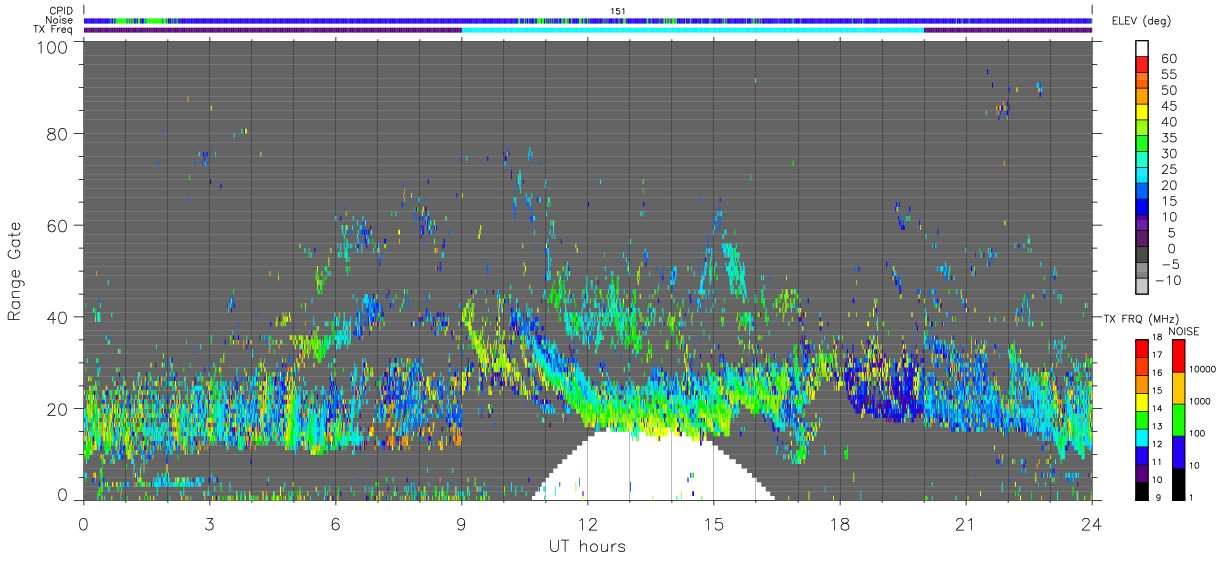This screenshot has width=1228, height=567.
Task: Pick the white top swatch of elevation colorbar
Action: click(1142, 49)
